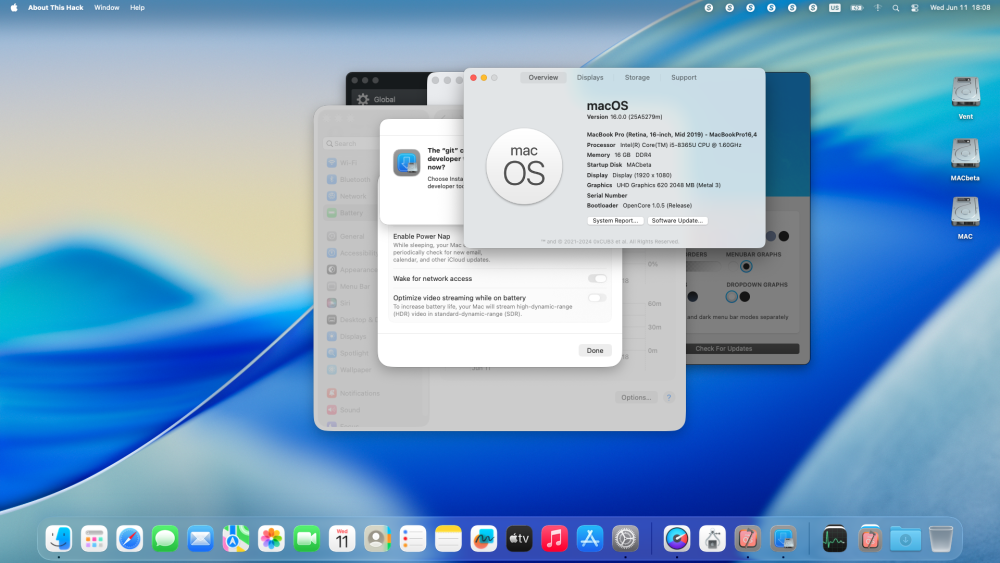The height and width of the screenshot is (563, 1000).
Task: Select the light Menubar Graphs color swatch
Action: 732,267
